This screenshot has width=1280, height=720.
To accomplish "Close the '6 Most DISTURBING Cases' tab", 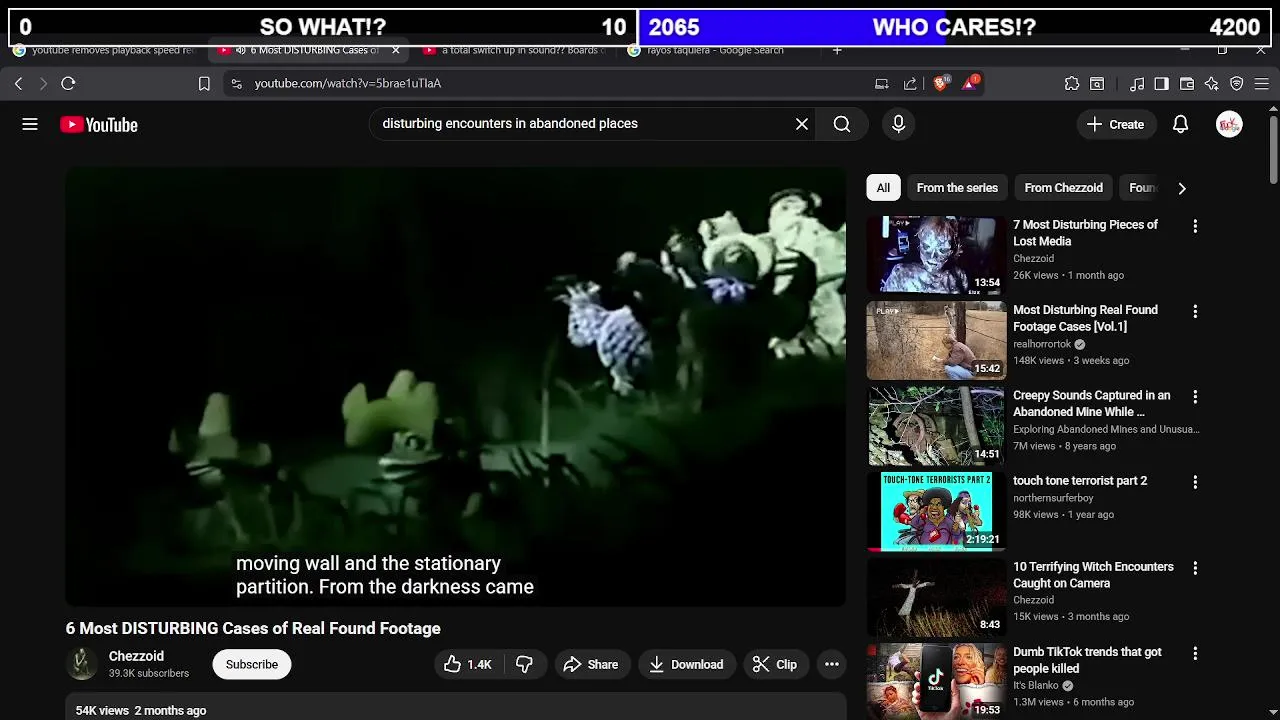I will 395,50.
